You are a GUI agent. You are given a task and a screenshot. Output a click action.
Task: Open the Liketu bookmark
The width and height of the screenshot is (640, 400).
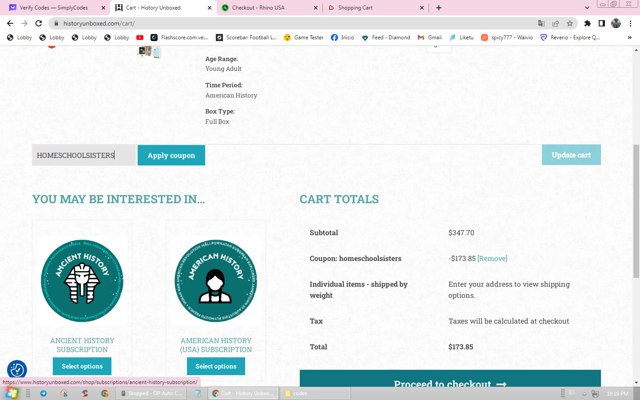click(462, 38)
